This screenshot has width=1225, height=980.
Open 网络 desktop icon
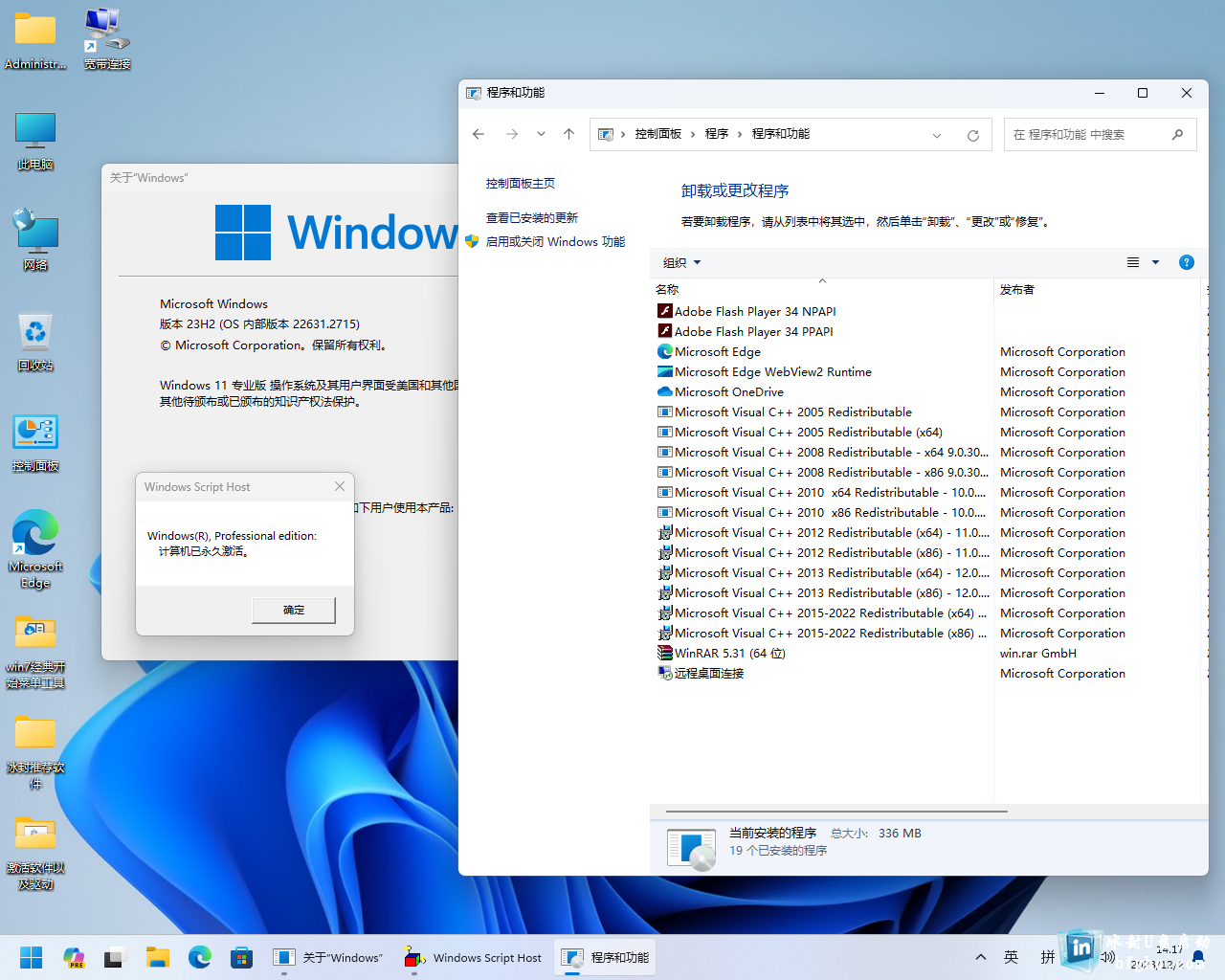pyautogui.click(x=35, y=241)
